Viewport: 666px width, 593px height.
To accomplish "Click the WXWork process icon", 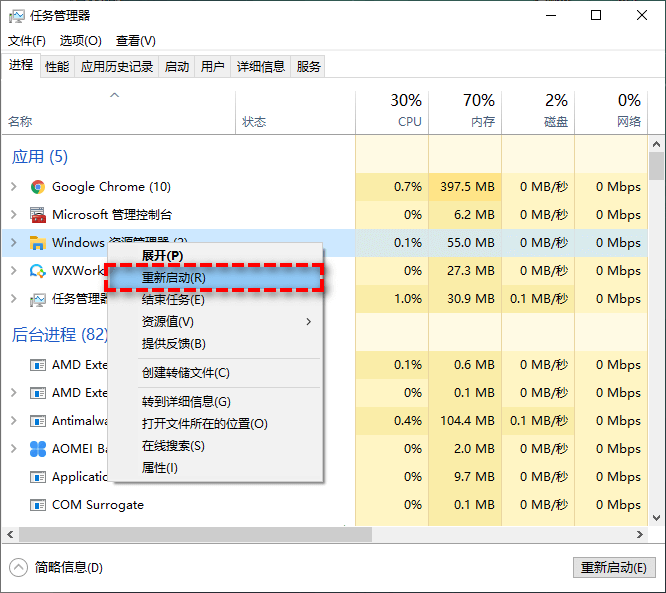I will pyautogui.click(x=38, y=271).
